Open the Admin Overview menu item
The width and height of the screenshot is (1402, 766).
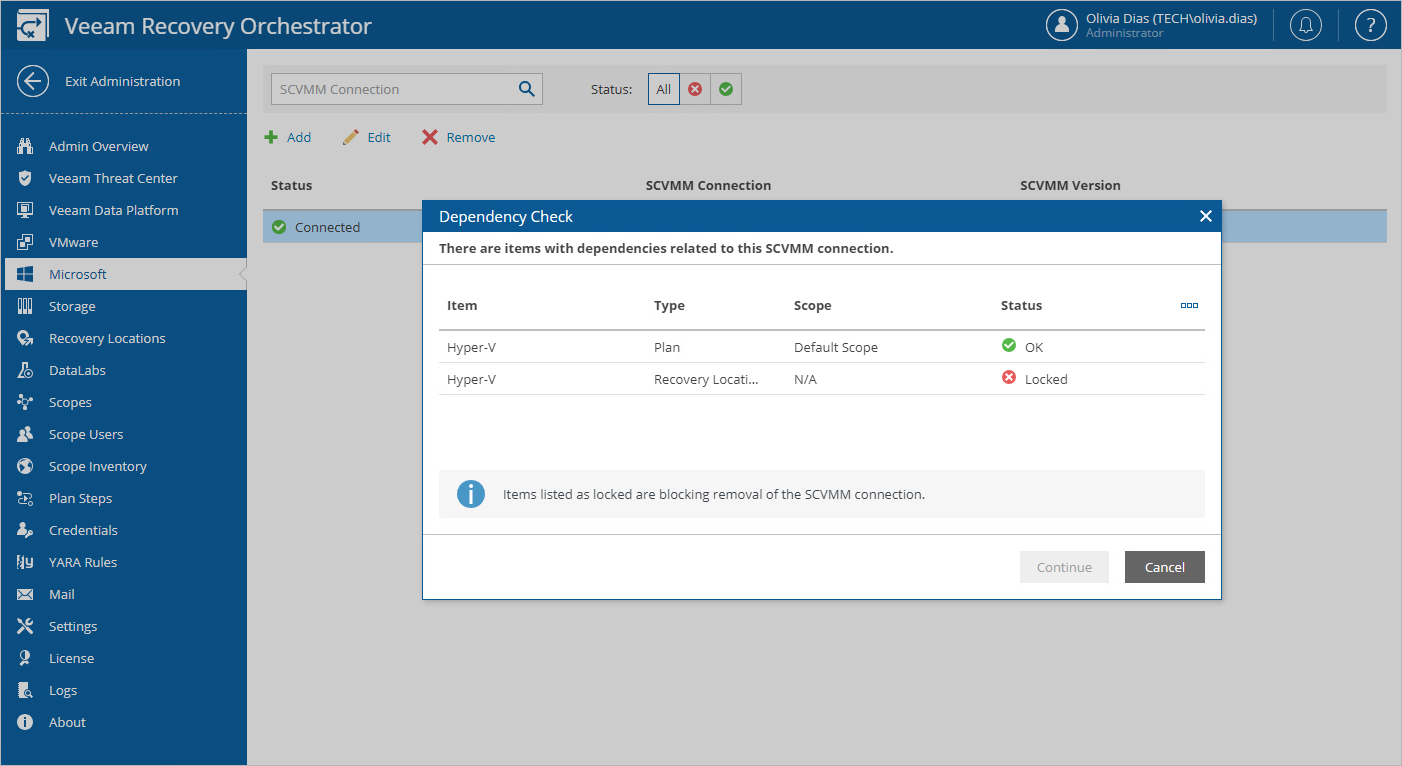(126, 146)
